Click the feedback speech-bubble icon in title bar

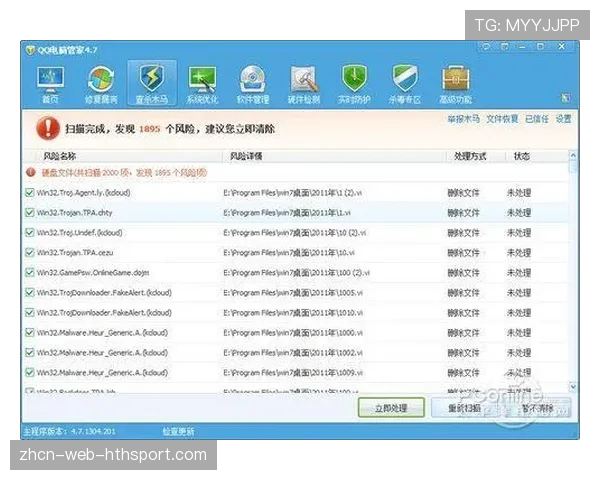coord(486,47)
